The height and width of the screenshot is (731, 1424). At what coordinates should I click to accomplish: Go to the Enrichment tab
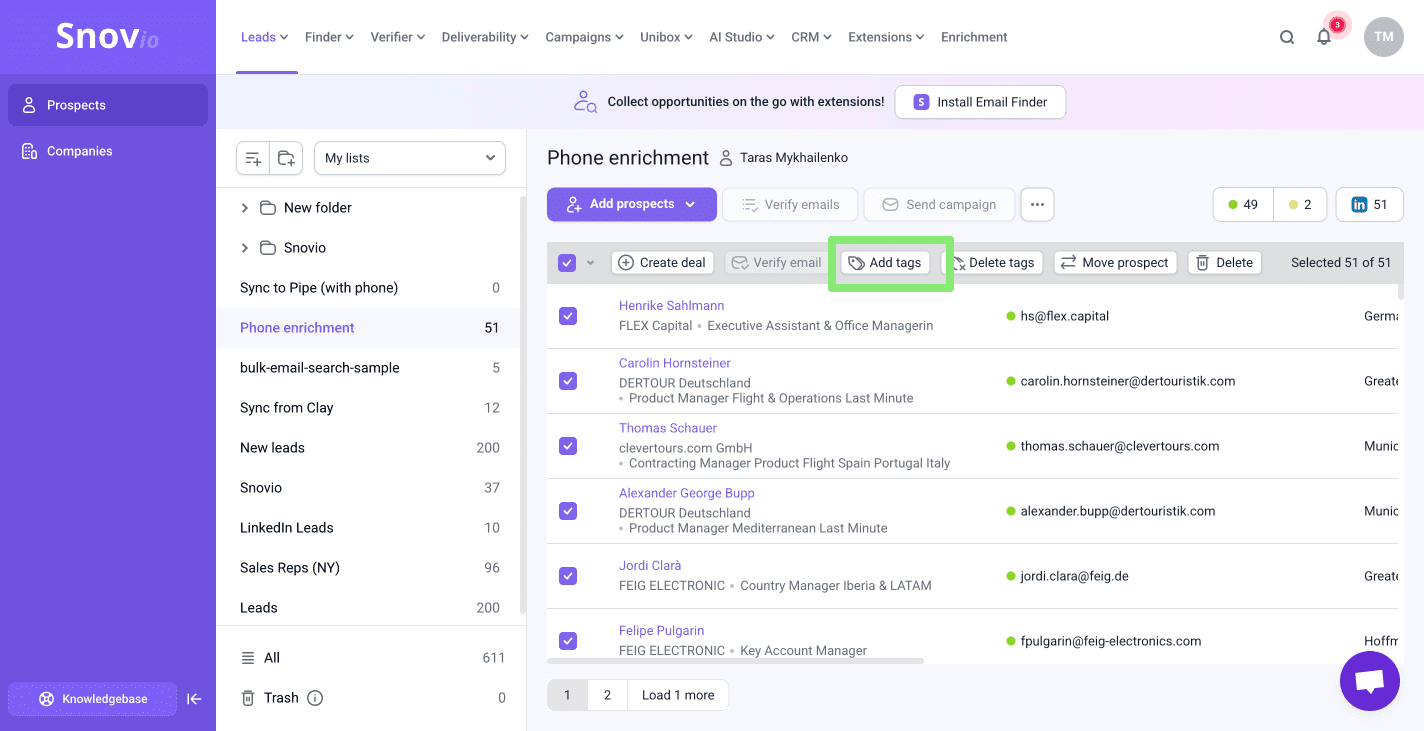pos(973,37)
